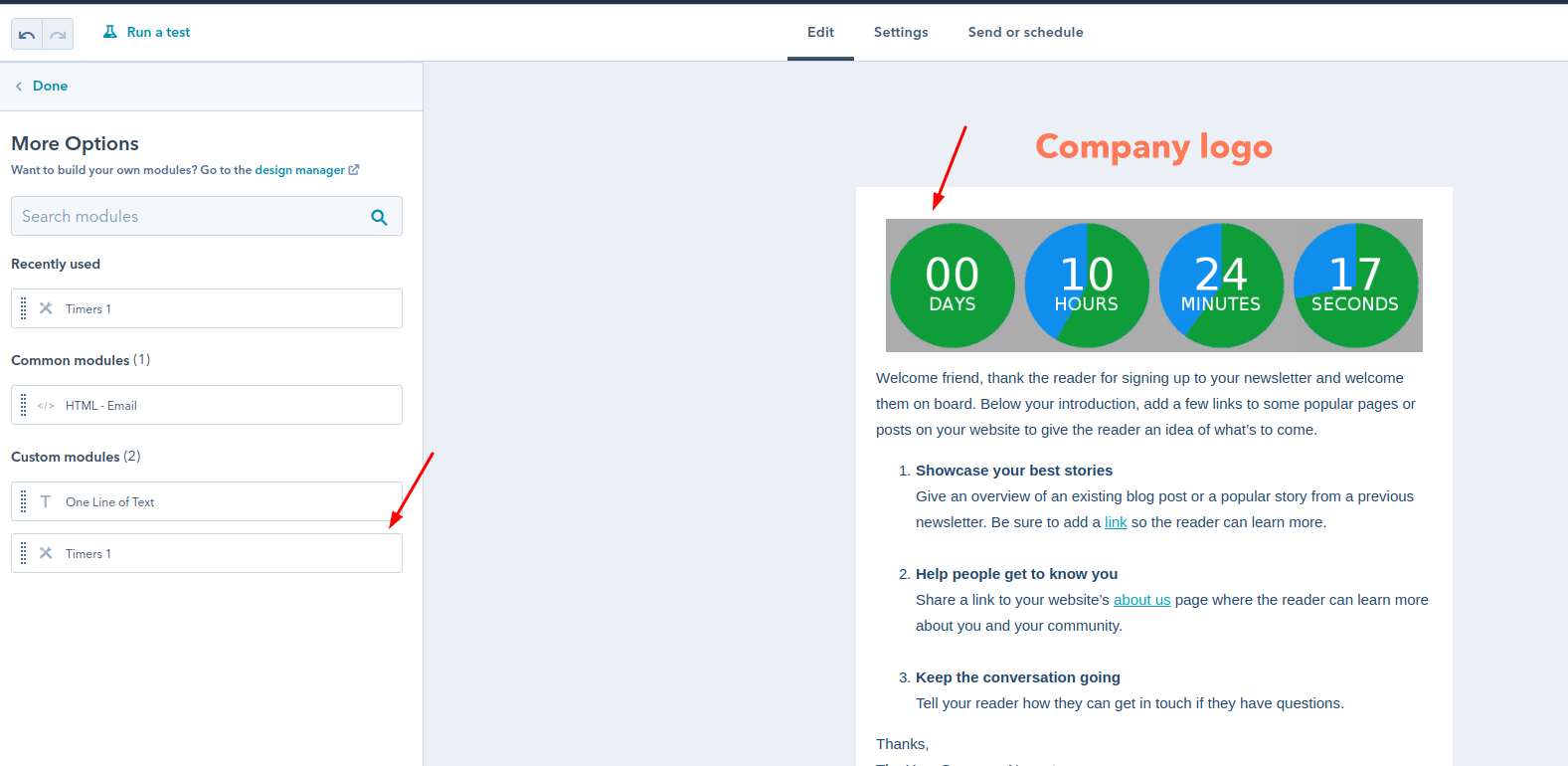Click the tools icon of Recently used Timers 1
1568x766 pixels.
click(46, 308)
